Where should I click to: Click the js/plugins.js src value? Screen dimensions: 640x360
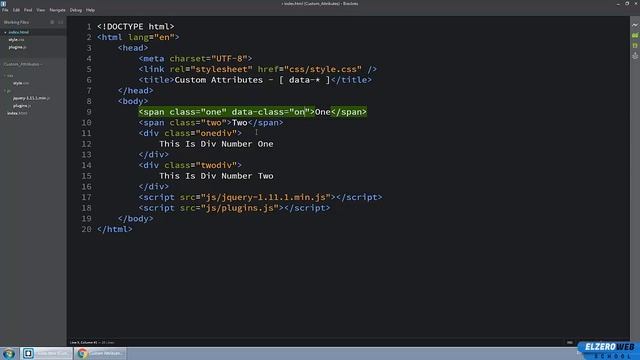(x=242, y=208)
